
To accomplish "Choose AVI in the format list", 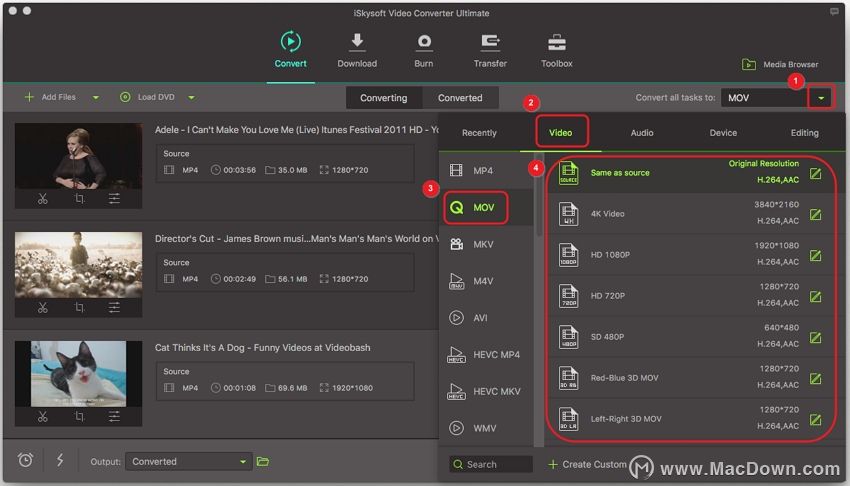I will click(486, 318).
